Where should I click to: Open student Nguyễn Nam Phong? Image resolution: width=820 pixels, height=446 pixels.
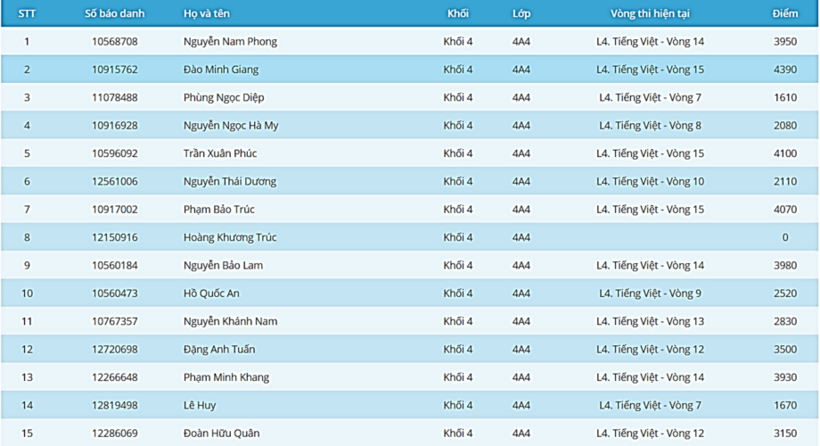click(230, 42)
